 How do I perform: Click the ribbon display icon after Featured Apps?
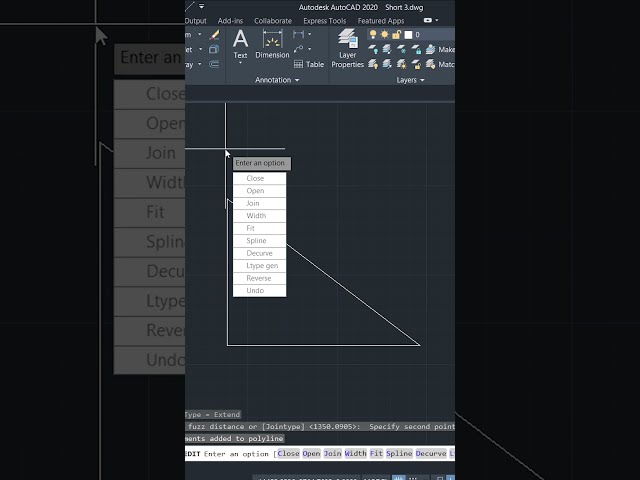[x=427, y=20]
